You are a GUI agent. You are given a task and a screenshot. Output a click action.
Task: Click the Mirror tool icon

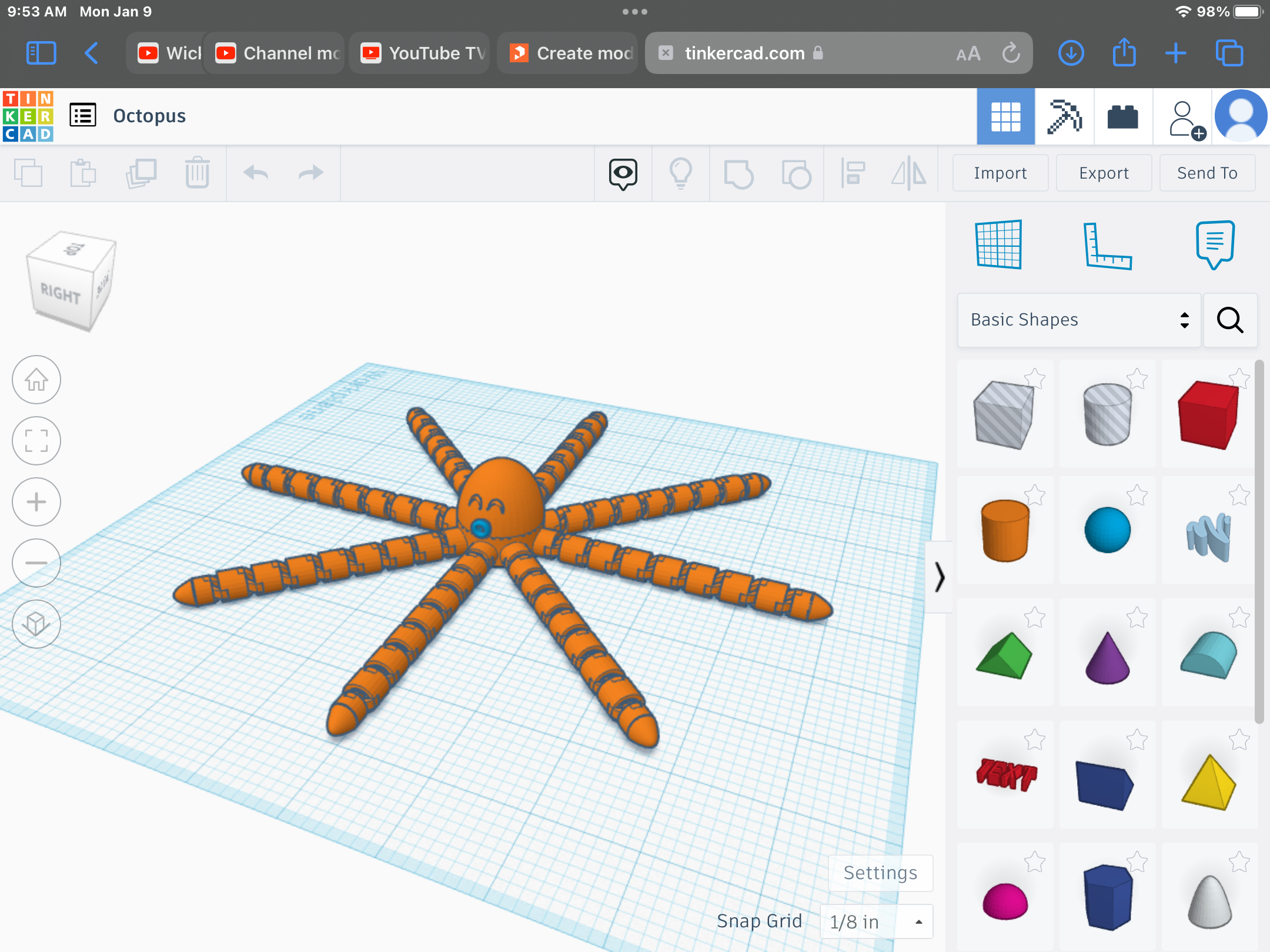[909, 173]
